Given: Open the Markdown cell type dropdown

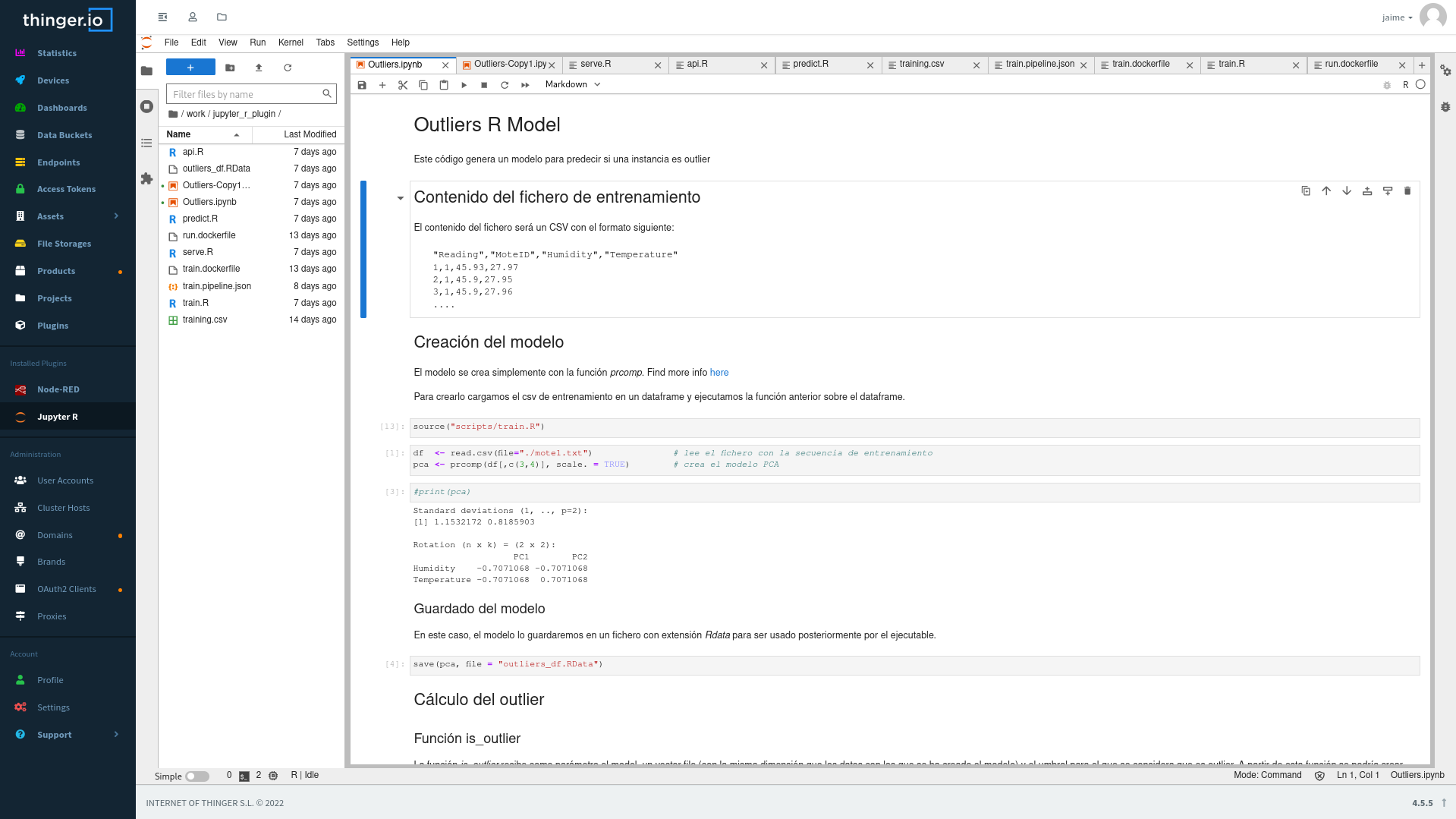Looking at the screenshot, I should point(573,84).
